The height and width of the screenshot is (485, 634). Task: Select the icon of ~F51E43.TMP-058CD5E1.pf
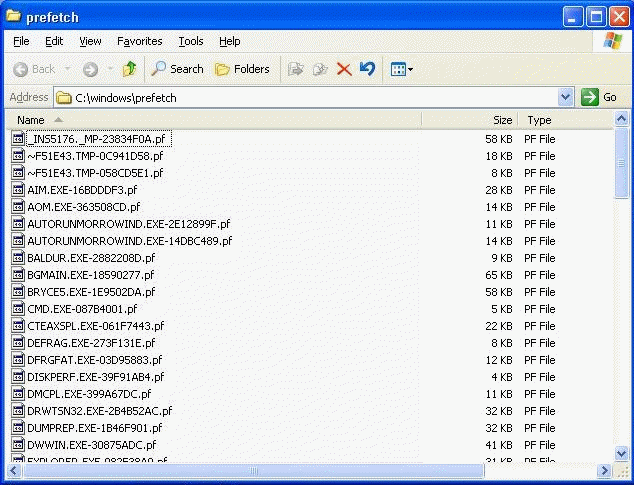click(18, 173)
